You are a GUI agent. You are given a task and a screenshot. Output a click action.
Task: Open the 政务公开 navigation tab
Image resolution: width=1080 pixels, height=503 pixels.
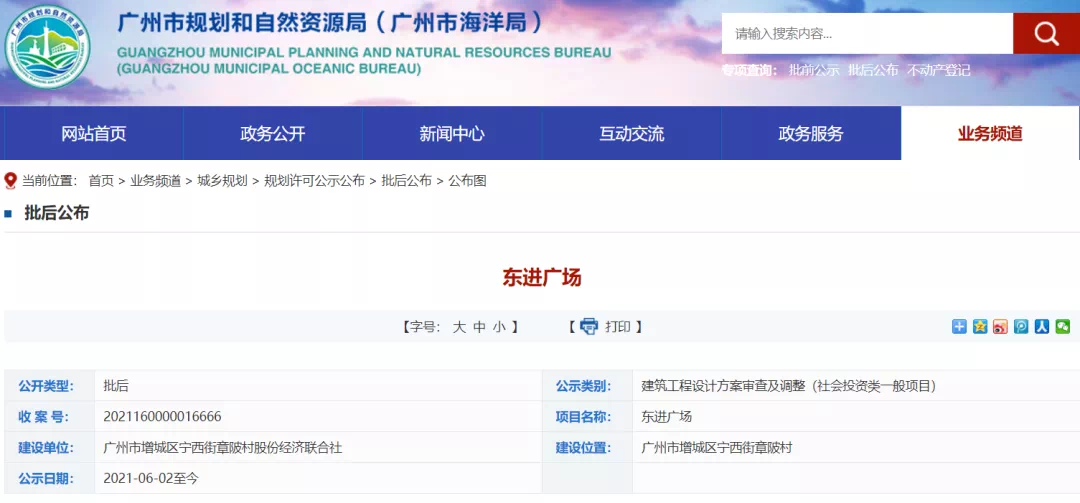(272, 134)
